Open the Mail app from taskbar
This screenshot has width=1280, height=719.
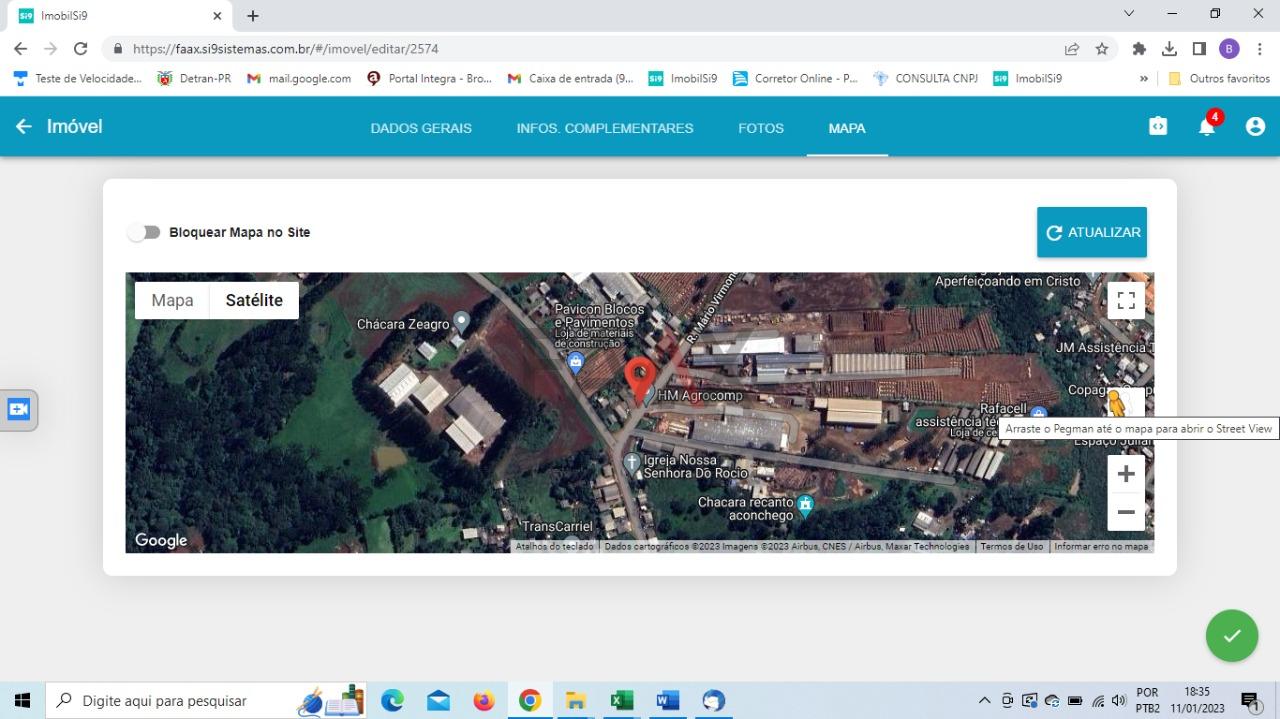pyautogui.click(x=438, y=700)
